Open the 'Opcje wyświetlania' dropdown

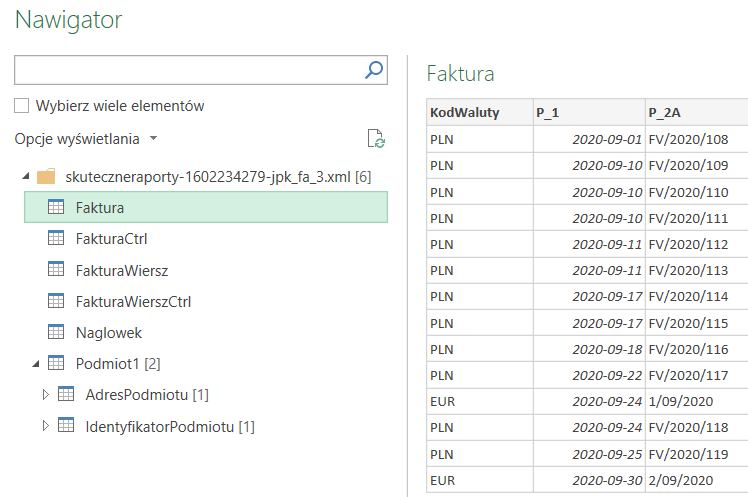(x=86, y=138)
